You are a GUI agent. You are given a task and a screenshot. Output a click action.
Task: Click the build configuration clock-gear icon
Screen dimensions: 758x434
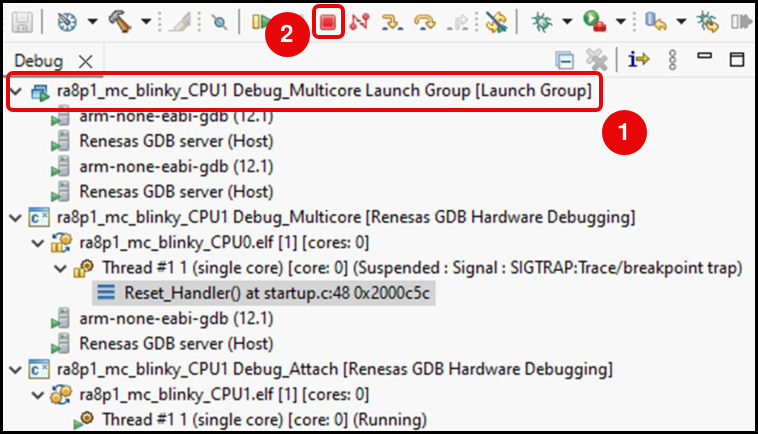point(67,22)
